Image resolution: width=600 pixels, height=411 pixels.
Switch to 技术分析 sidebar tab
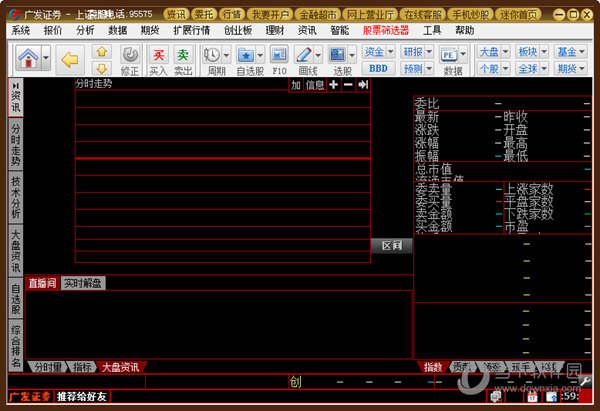[x=16, y=197]
